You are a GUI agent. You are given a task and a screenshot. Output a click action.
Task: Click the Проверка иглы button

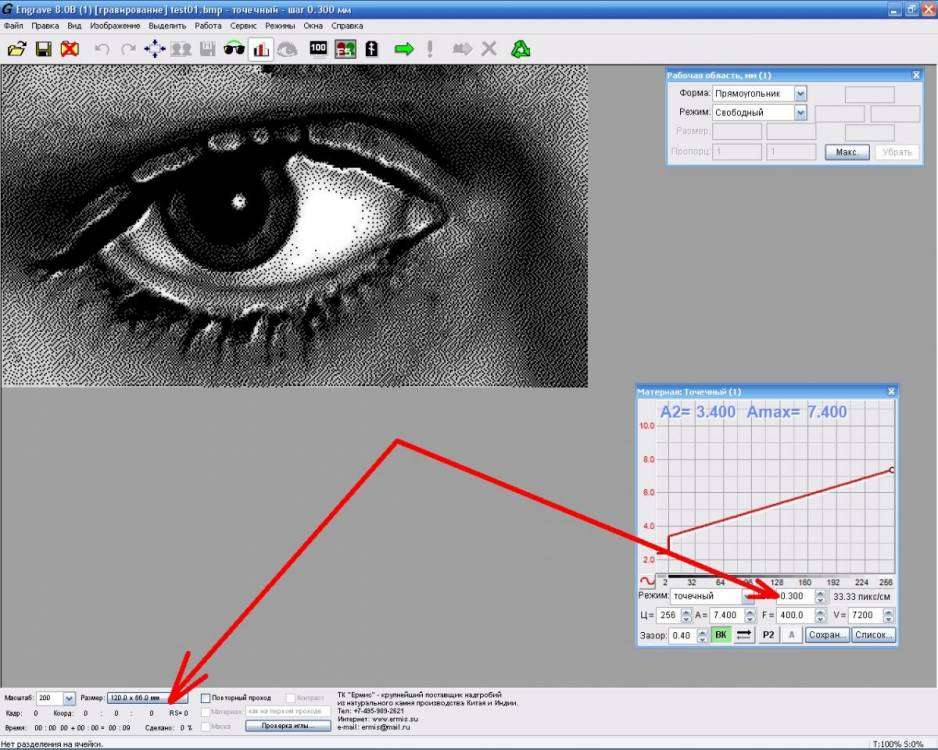point(288,725)
